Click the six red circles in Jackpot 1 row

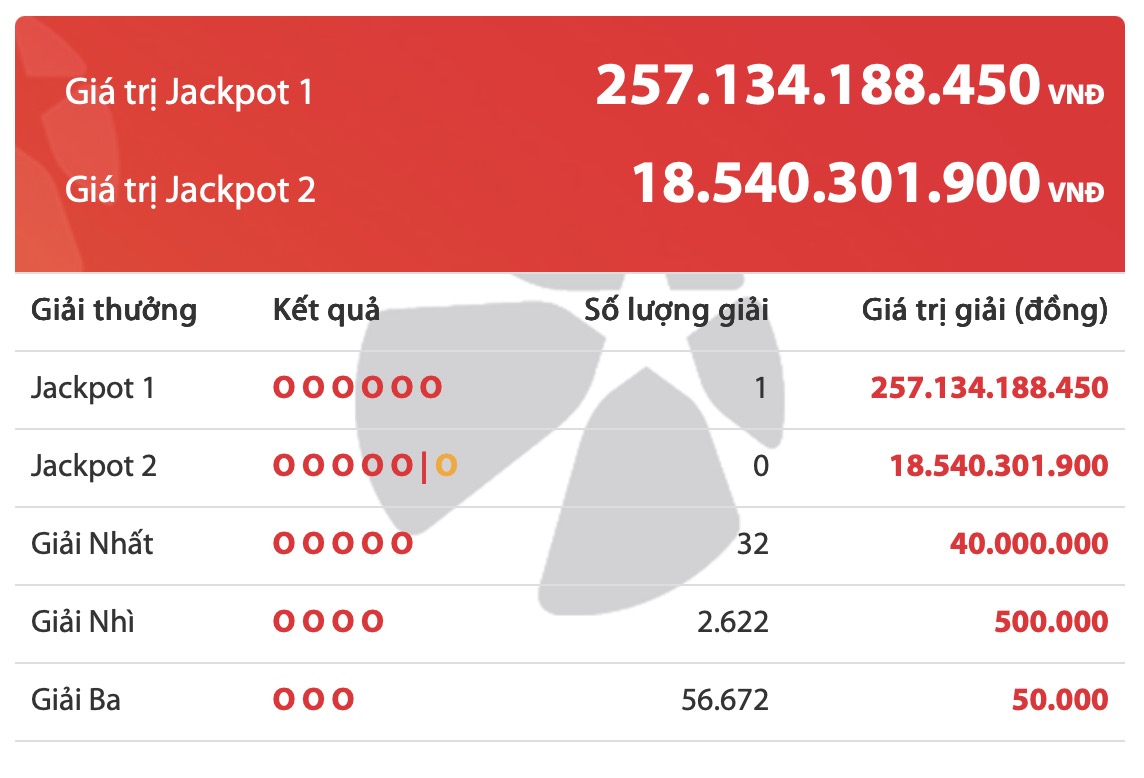(357, 388)
